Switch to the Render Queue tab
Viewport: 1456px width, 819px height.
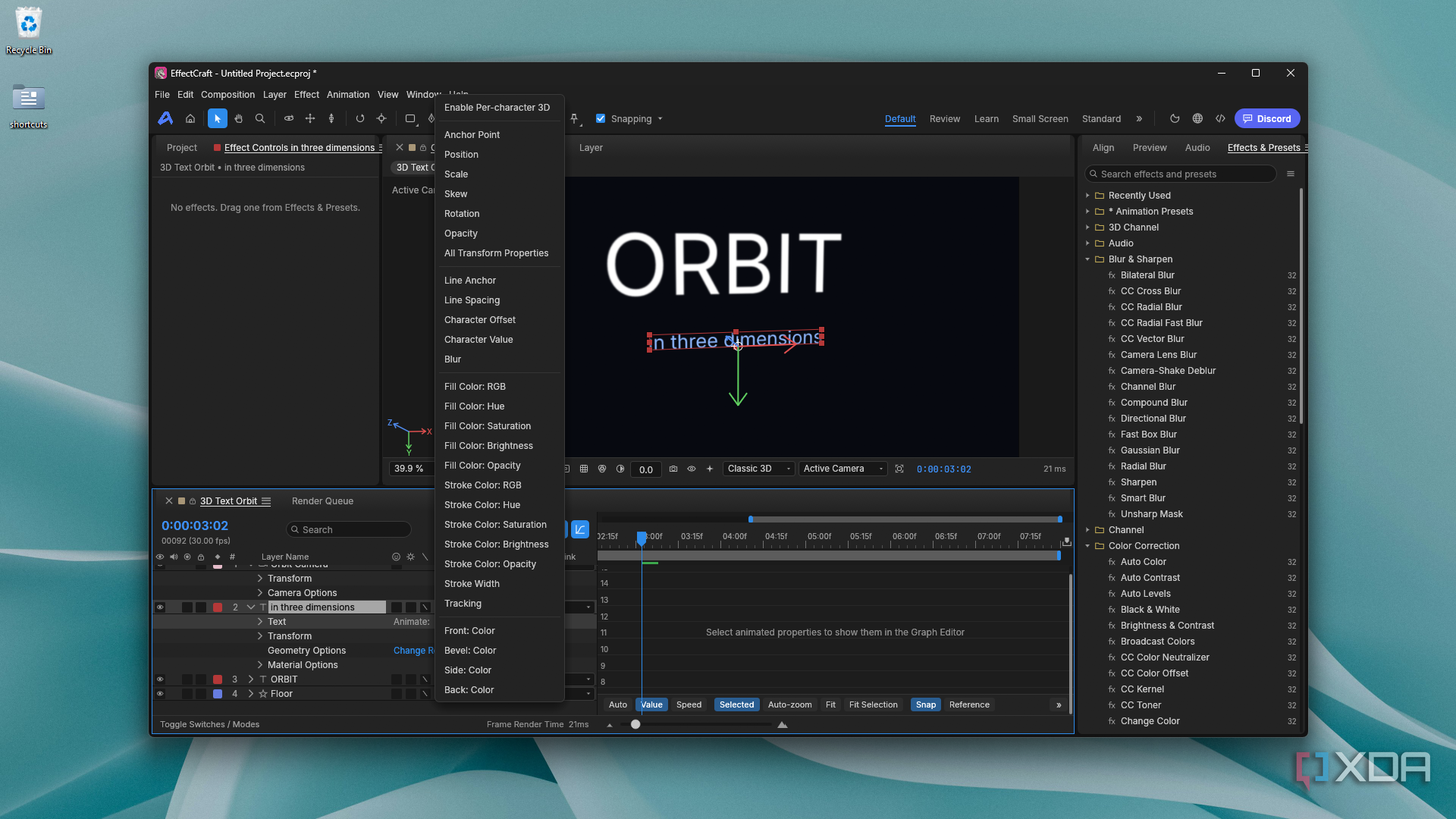click(322, 501)
